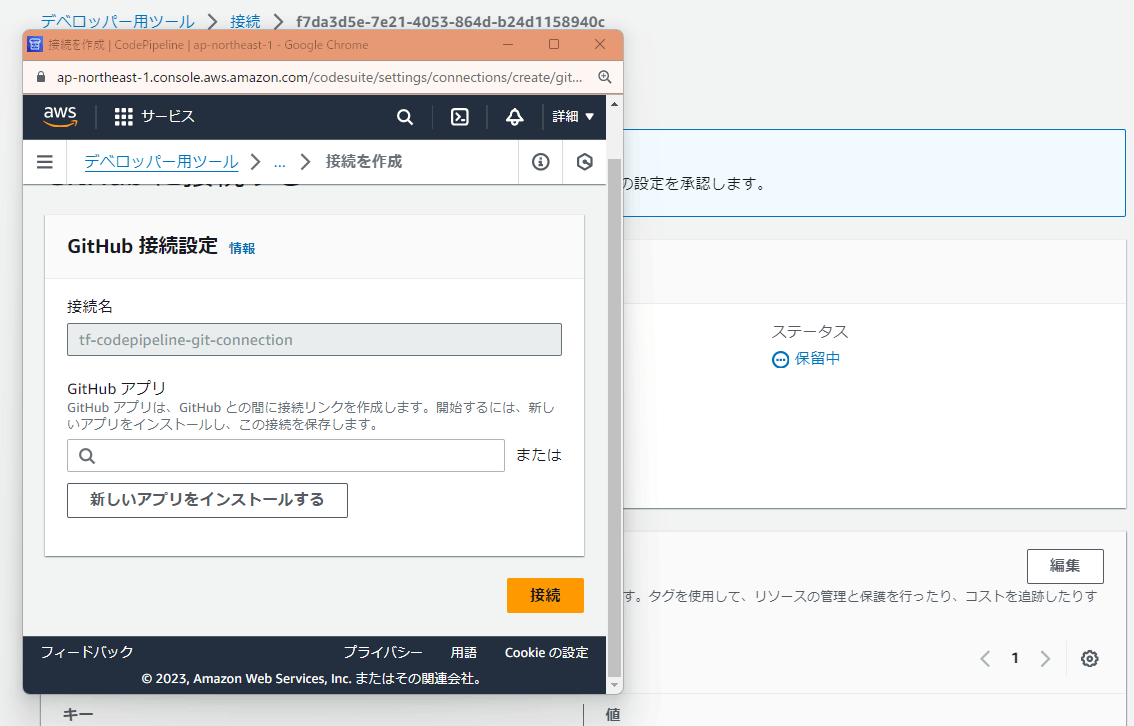Image resolution: width=1134 pixels, height=726 pixels.
Task: Close the CodePipeline popup window
Action: 600,45
